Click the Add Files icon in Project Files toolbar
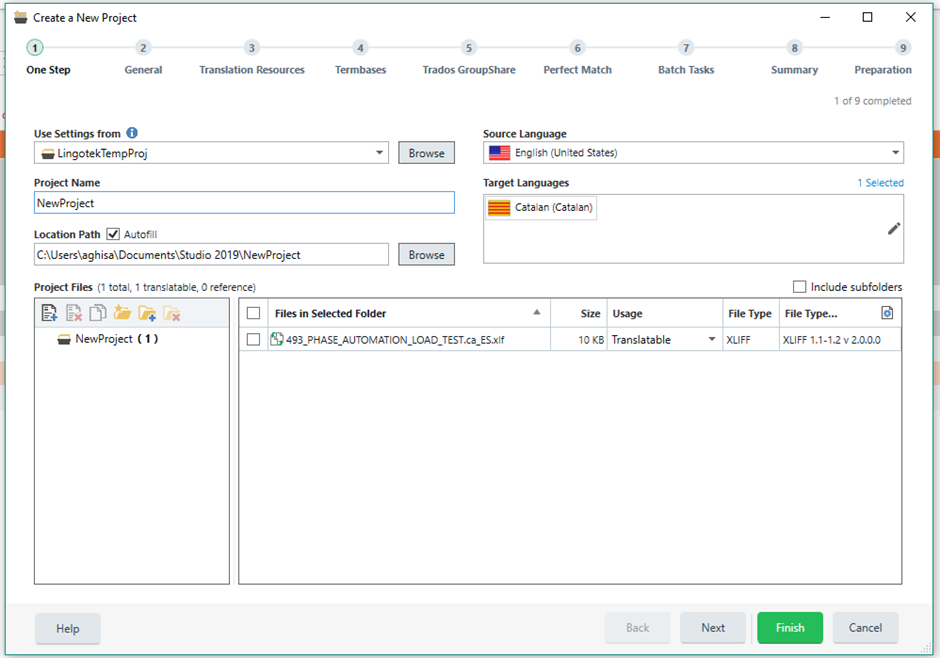 coord(49,313)
